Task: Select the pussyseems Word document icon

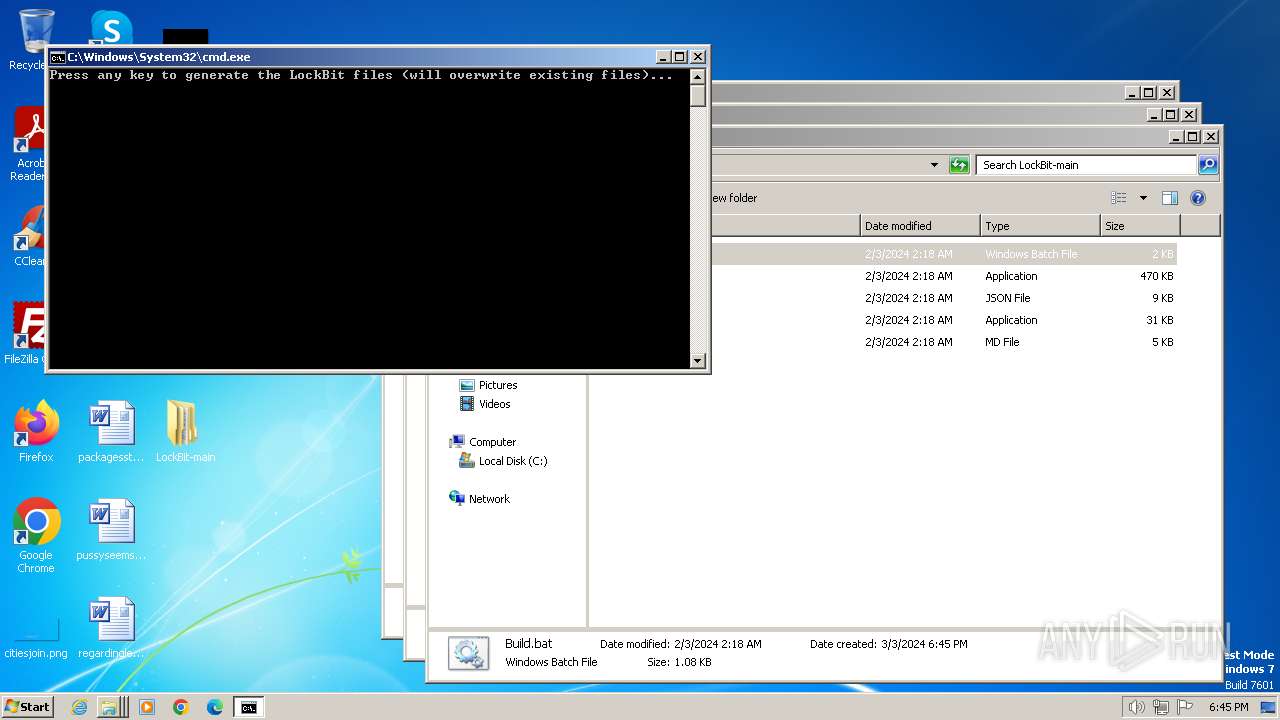Action: click(x=111, y=531)
